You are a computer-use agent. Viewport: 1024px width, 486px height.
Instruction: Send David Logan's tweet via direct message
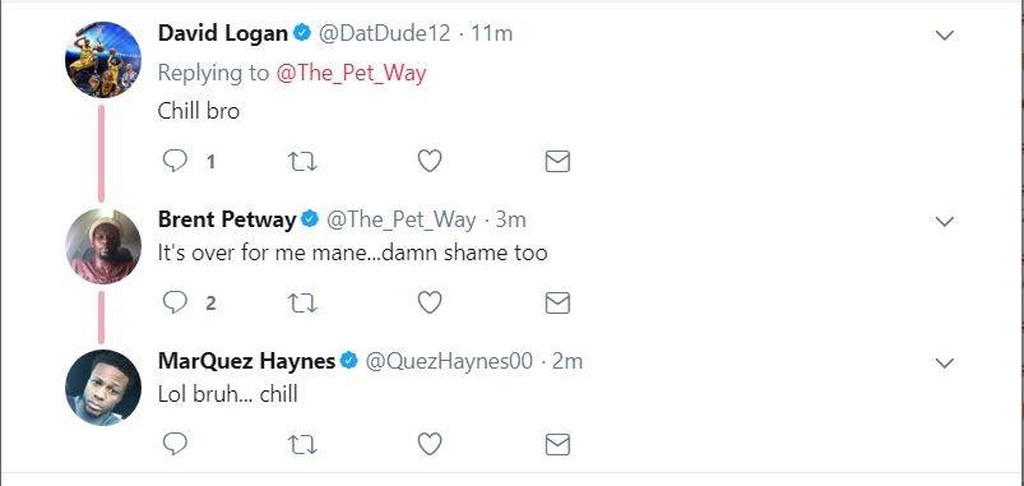tap(557, 161)
